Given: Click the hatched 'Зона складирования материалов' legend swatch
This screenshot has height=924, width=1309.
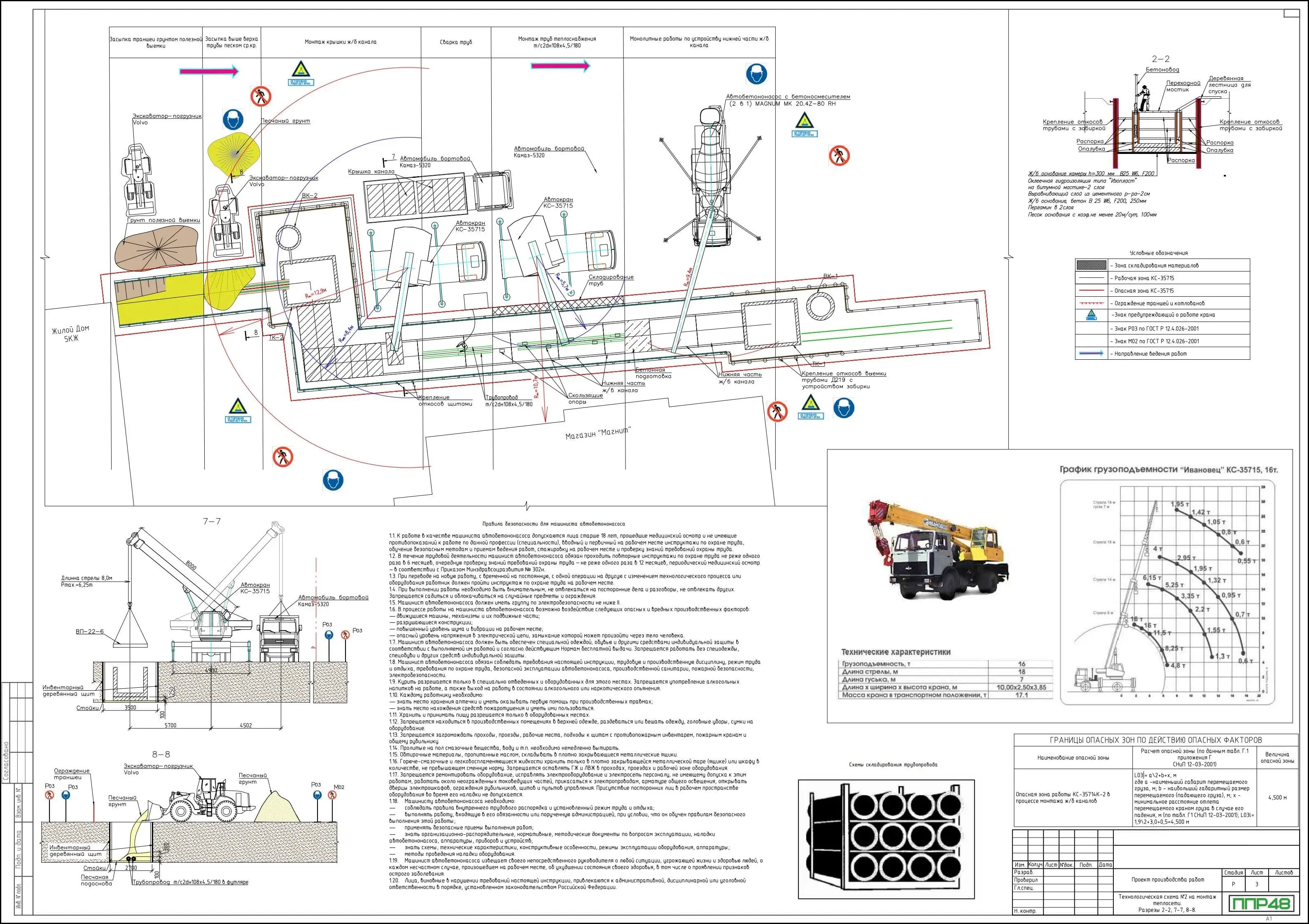Looking at the screenshot, I should (x=1091, y=265).
